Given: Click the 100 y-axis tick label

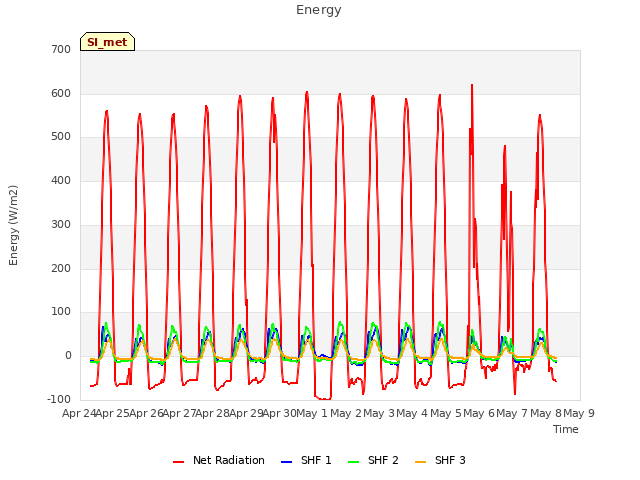Looking at the screenshot, I should tap(61, 312).
